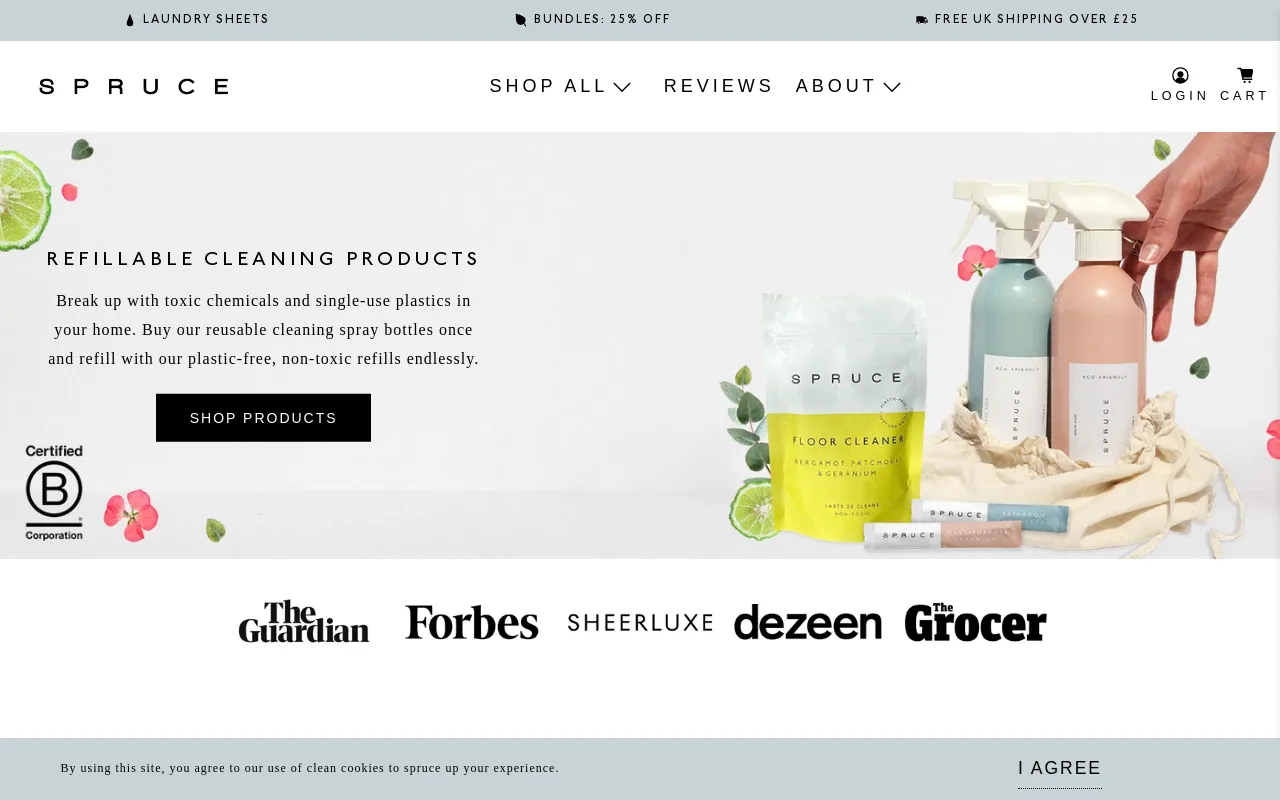
Task: Click the droplet icon beside Laundry Sheets
Action: point(130,20)
